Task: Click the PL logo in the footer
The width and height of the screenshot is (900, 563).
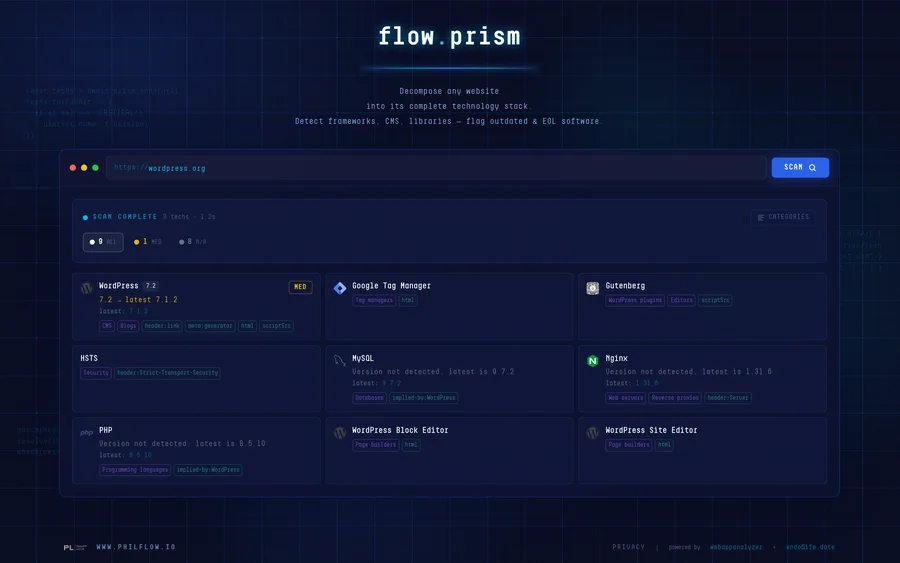Action: pyautogui.click(x=75, y=548)
